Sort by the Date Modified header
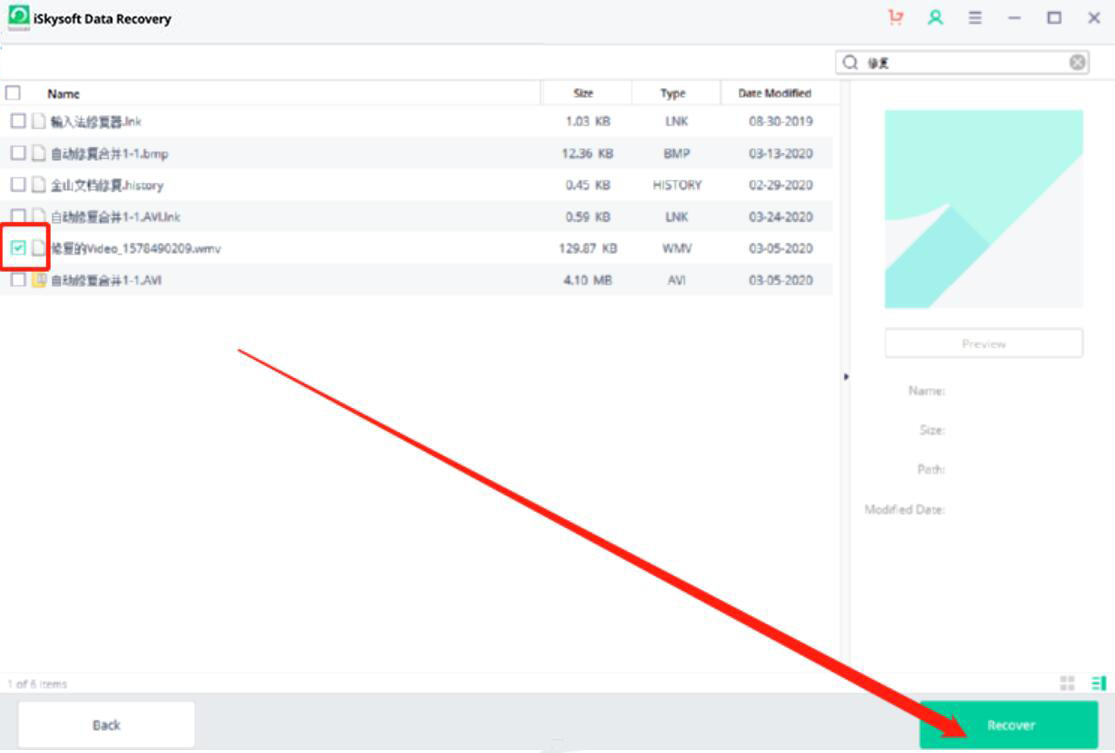 tap(774, 93)
